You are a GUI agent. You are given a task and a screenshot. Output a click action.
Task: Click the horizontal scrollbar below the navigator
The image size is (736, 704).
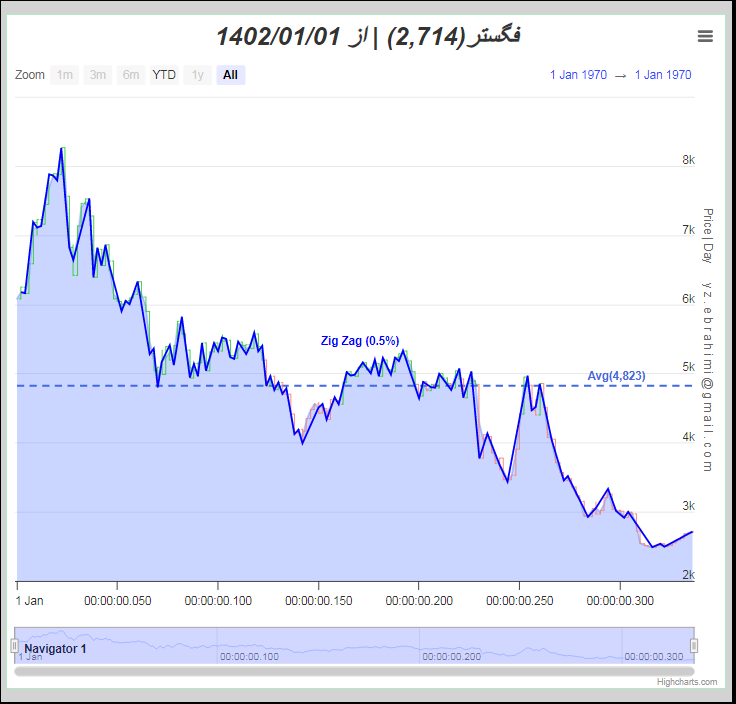click(x=354, y=671)
